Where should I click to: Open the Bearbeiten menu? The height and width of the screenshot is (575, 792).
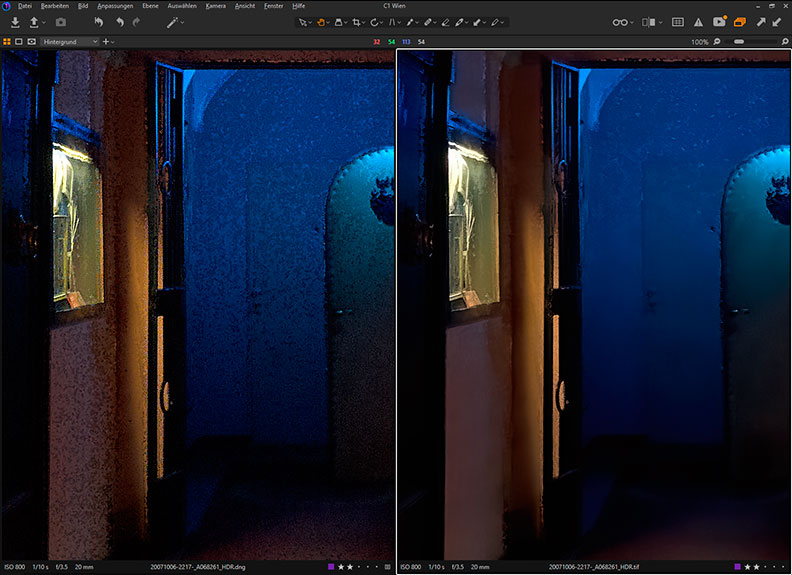[55, 6]
